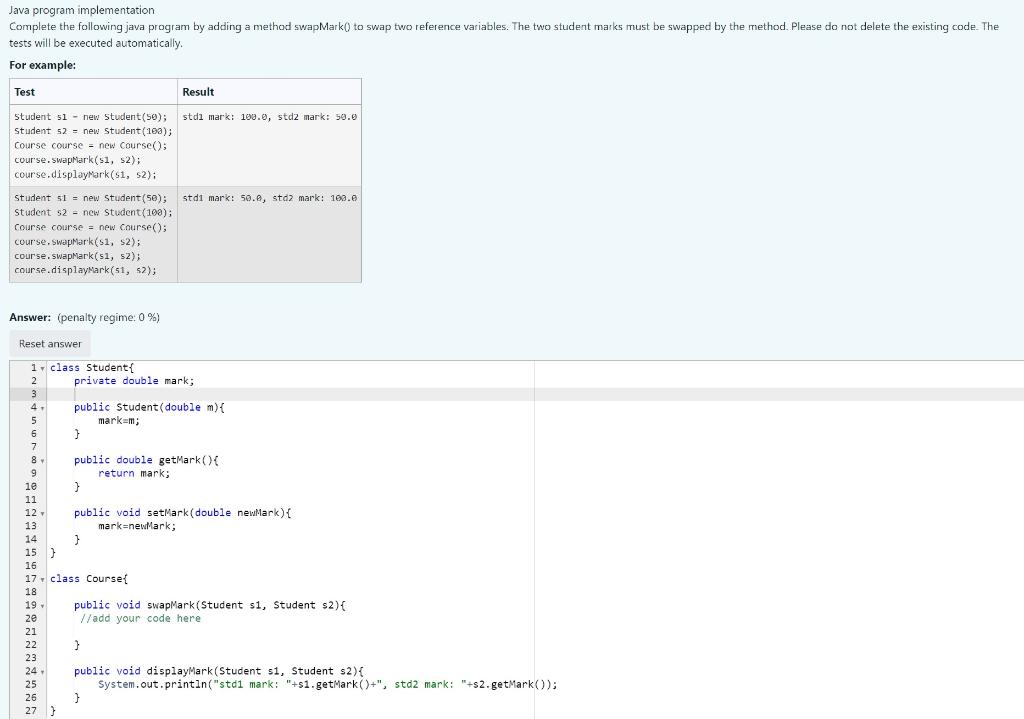Click the 'return mark;' code line
Screen dimensions: 1024x719
[x=134, y=473]
